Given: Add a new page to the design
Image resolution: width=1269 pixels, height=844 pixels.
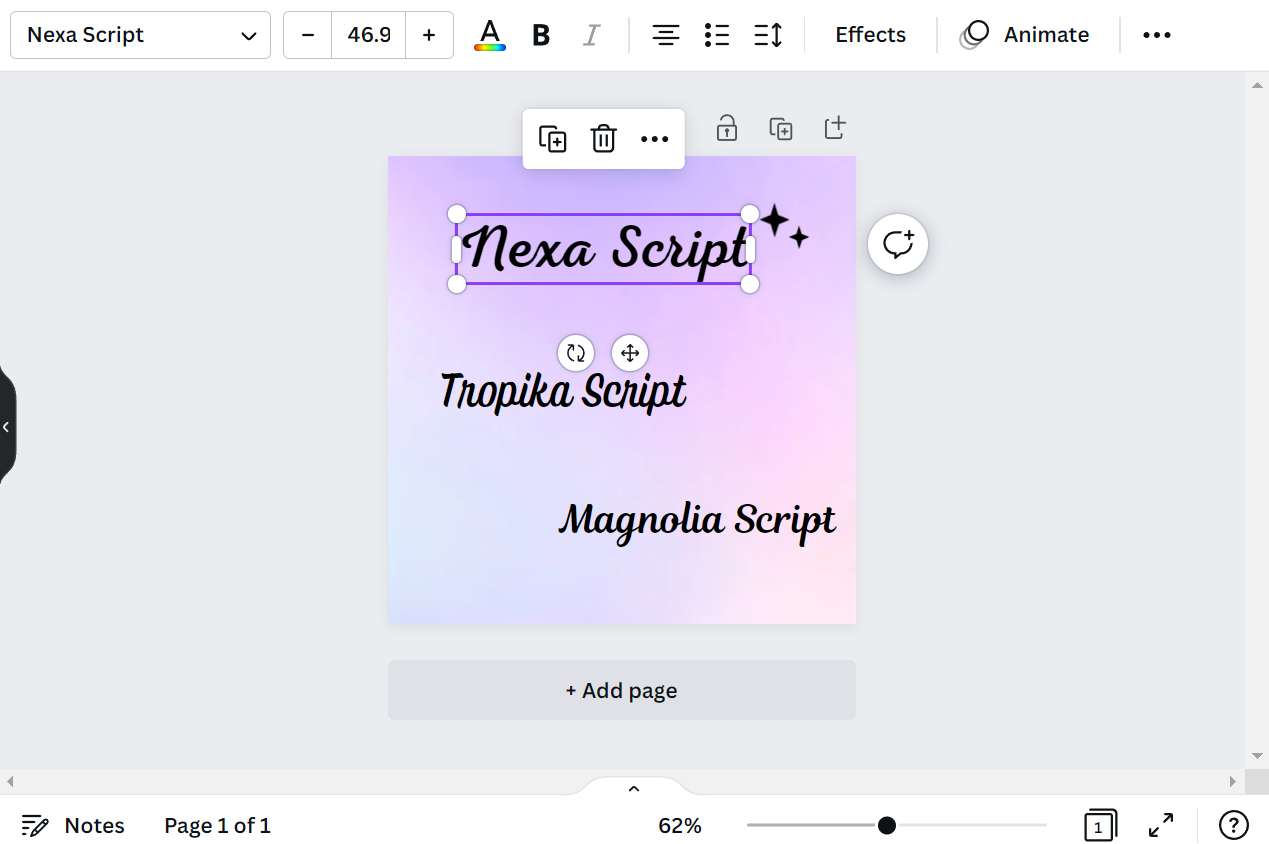Looking at the screenshot, I should (621, 690).
